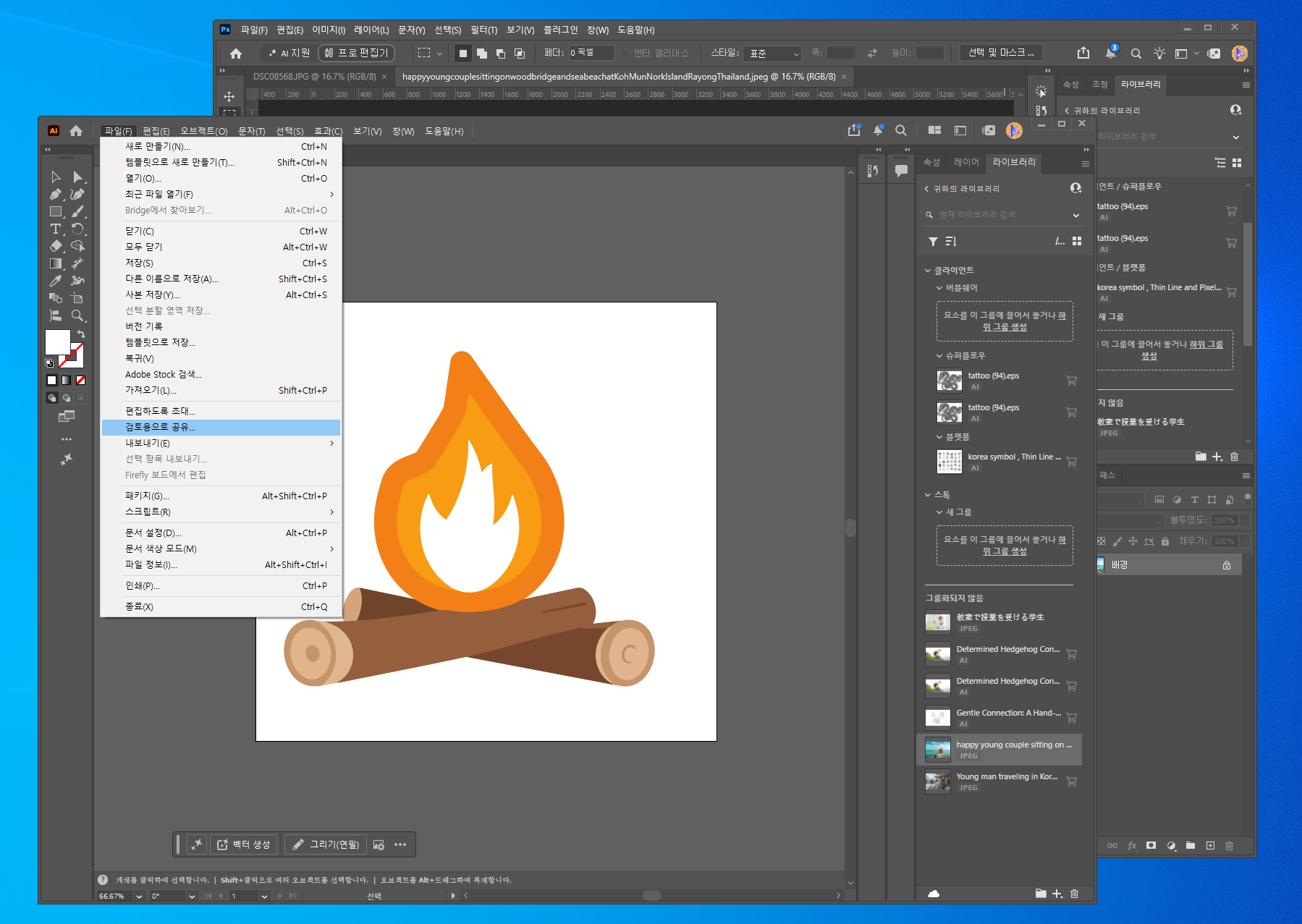Open the zoom level dropdown in status bar

coord(139,896)
